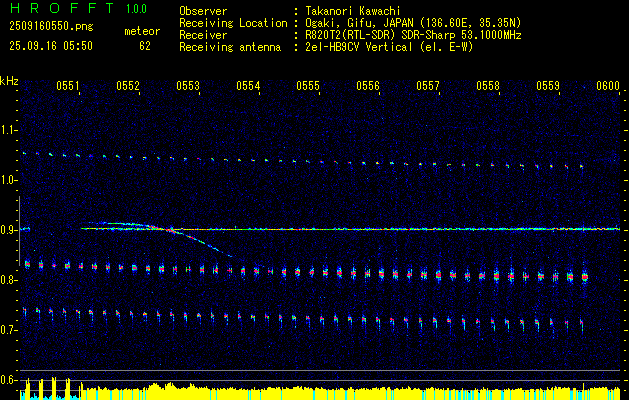
Task: Click the 0.6 frequency axis label
Action: [8, 380]
